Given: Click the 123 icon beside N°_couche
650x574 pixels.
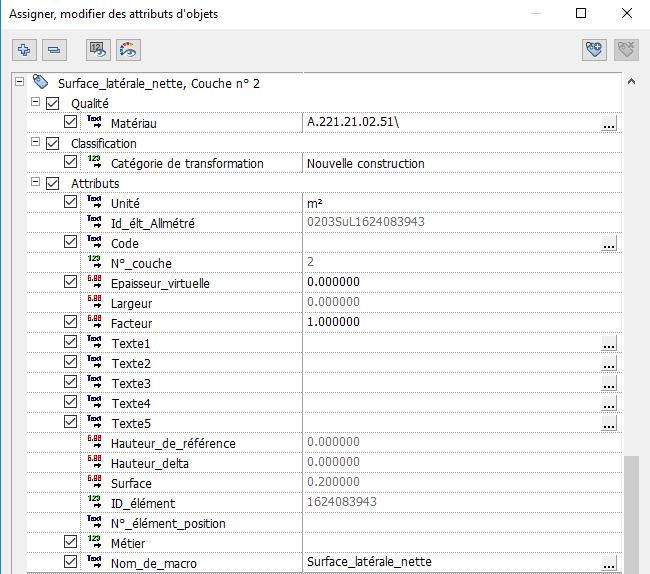Looking at the screenshot, I should 95,262.
